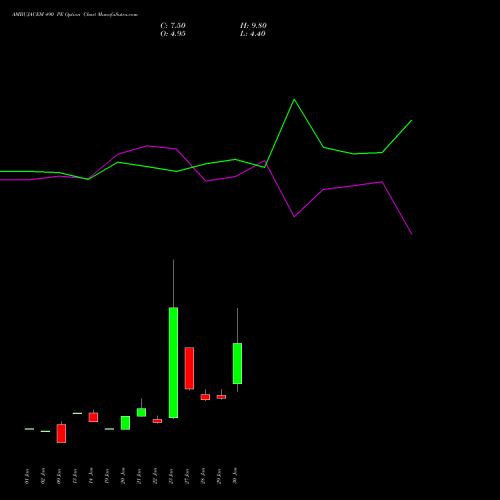
Task: Click the 20 Jan date axis label
Action: coord(123,476)
